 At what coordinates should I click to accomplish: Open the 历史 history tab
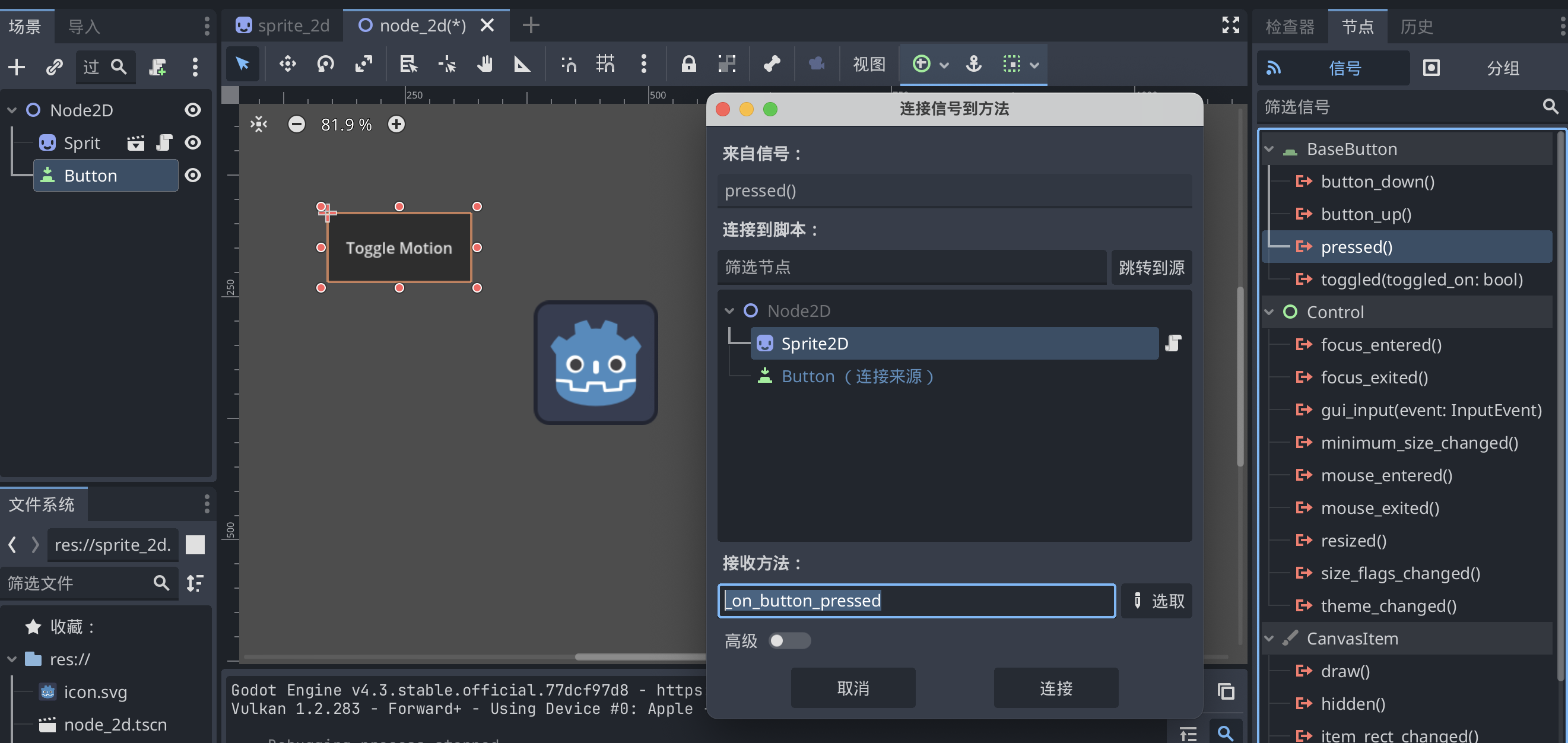pyautogui.click(x=1417, y=26)
